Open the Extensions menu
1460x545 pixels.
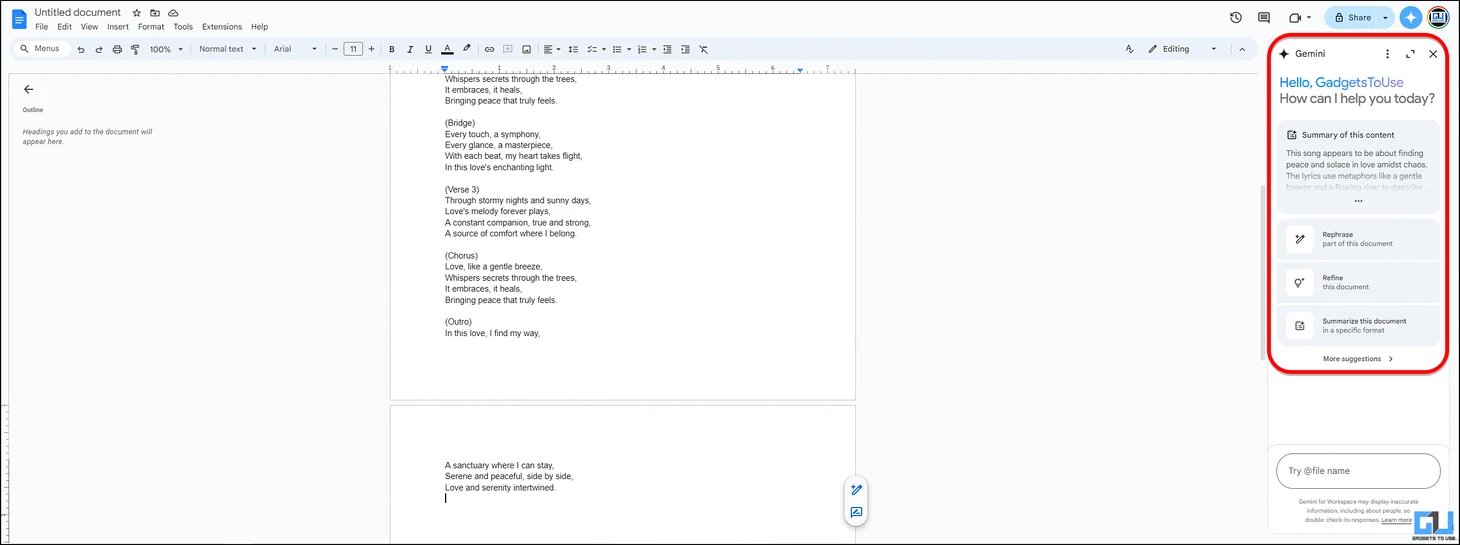click(222, 27)
